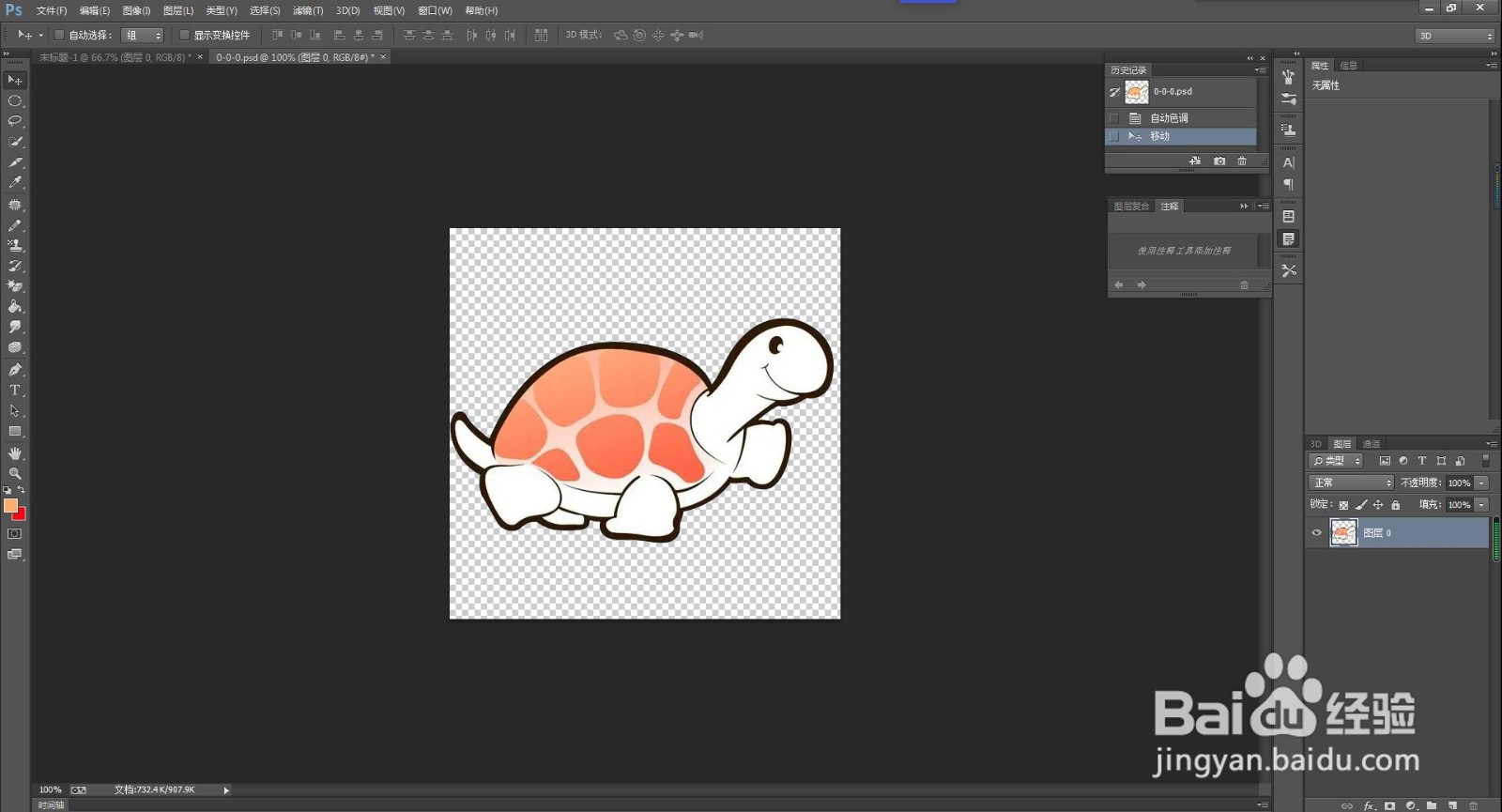This screenshot has height=812, width=1502.
Task: Select the Path Selection tool
Action: tap(14, 410)
